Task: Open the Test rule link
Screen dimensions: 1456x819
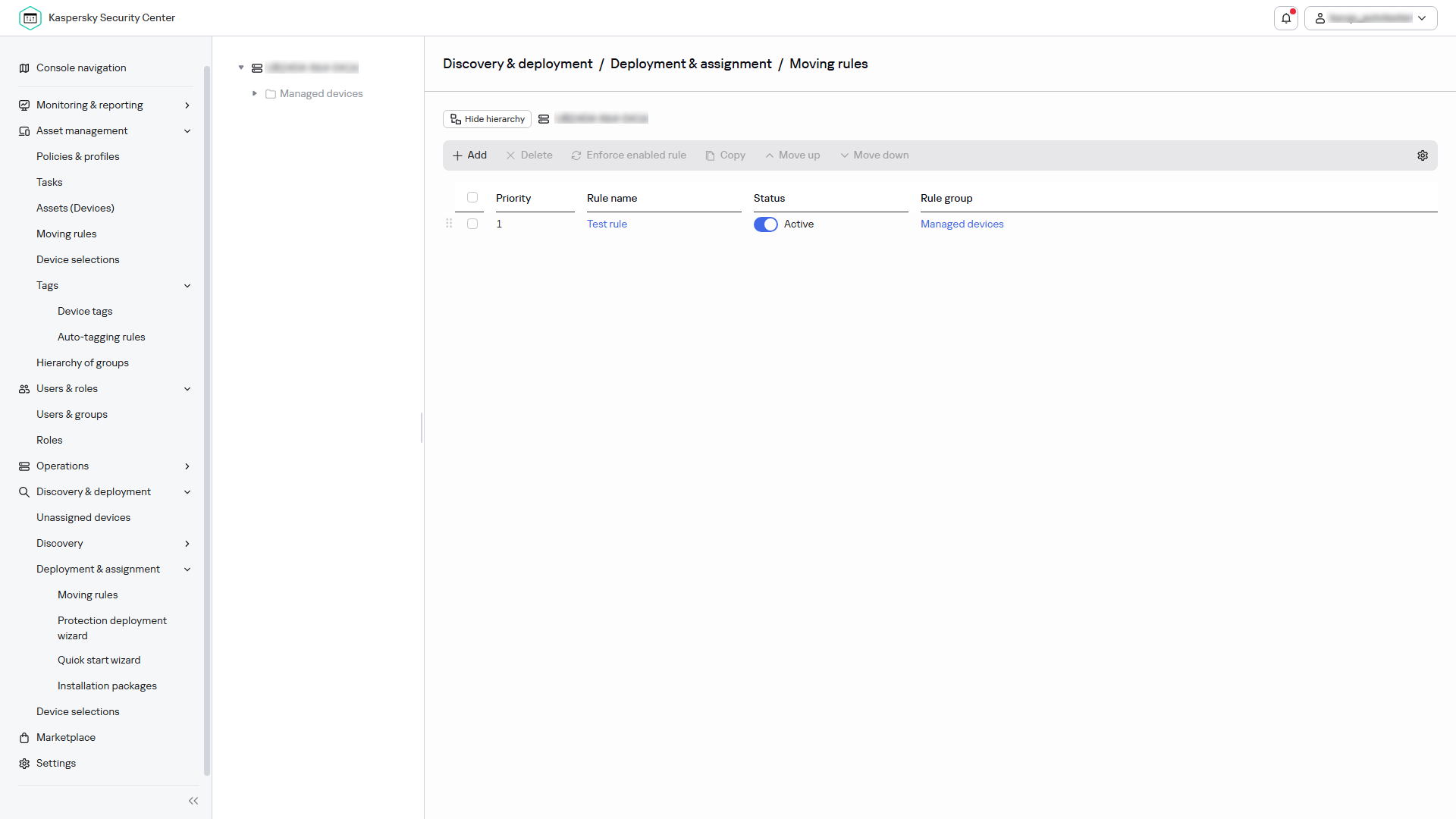Action: click(x=607, y=224)
